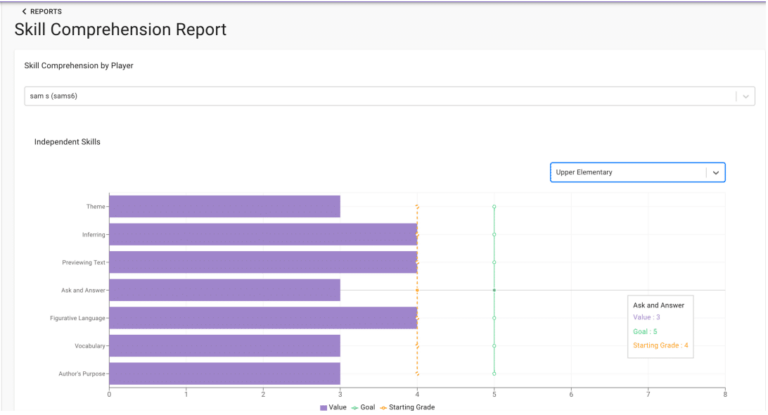Screen dimensions: 768x415
Task: Go back via the REPORTS link
Action: tap(45, 11)
